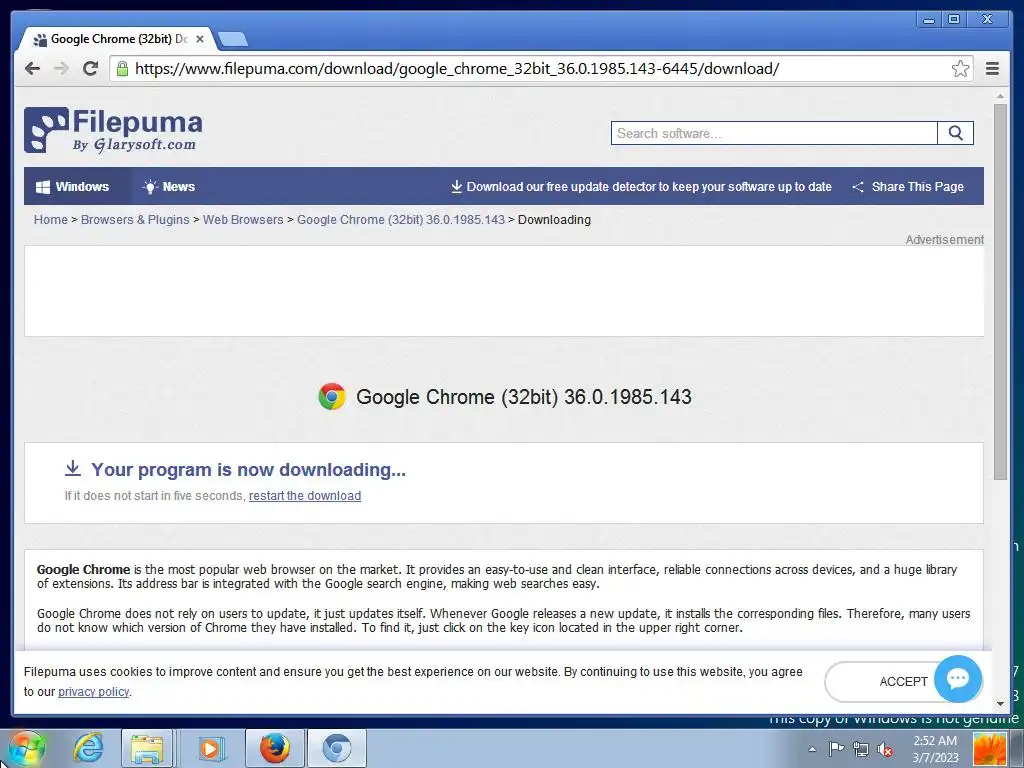
Task: Click the muted volume tray icon
Action: pos(885,750)
